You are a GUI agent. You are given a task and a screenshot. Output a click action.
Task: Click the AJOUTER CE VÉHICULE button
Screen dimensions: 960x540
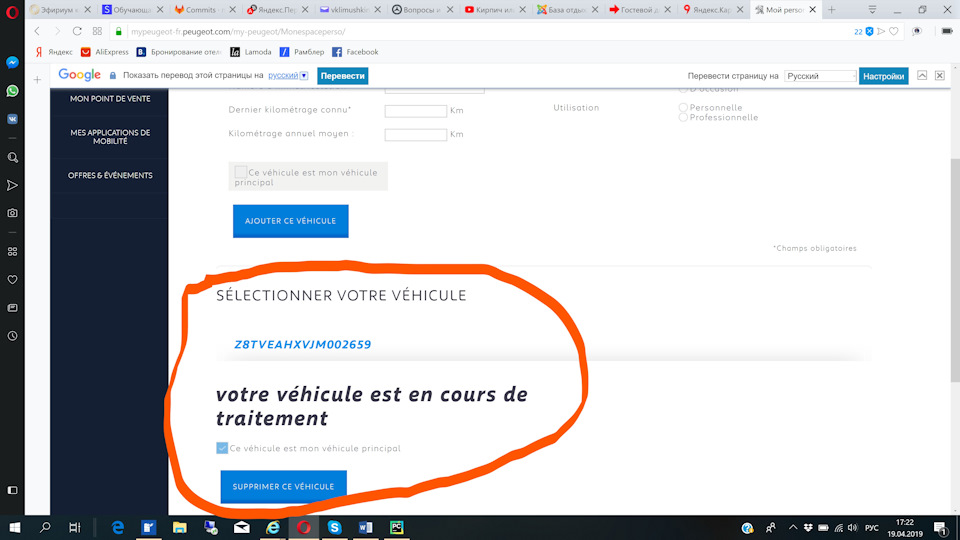coord(290,221)
